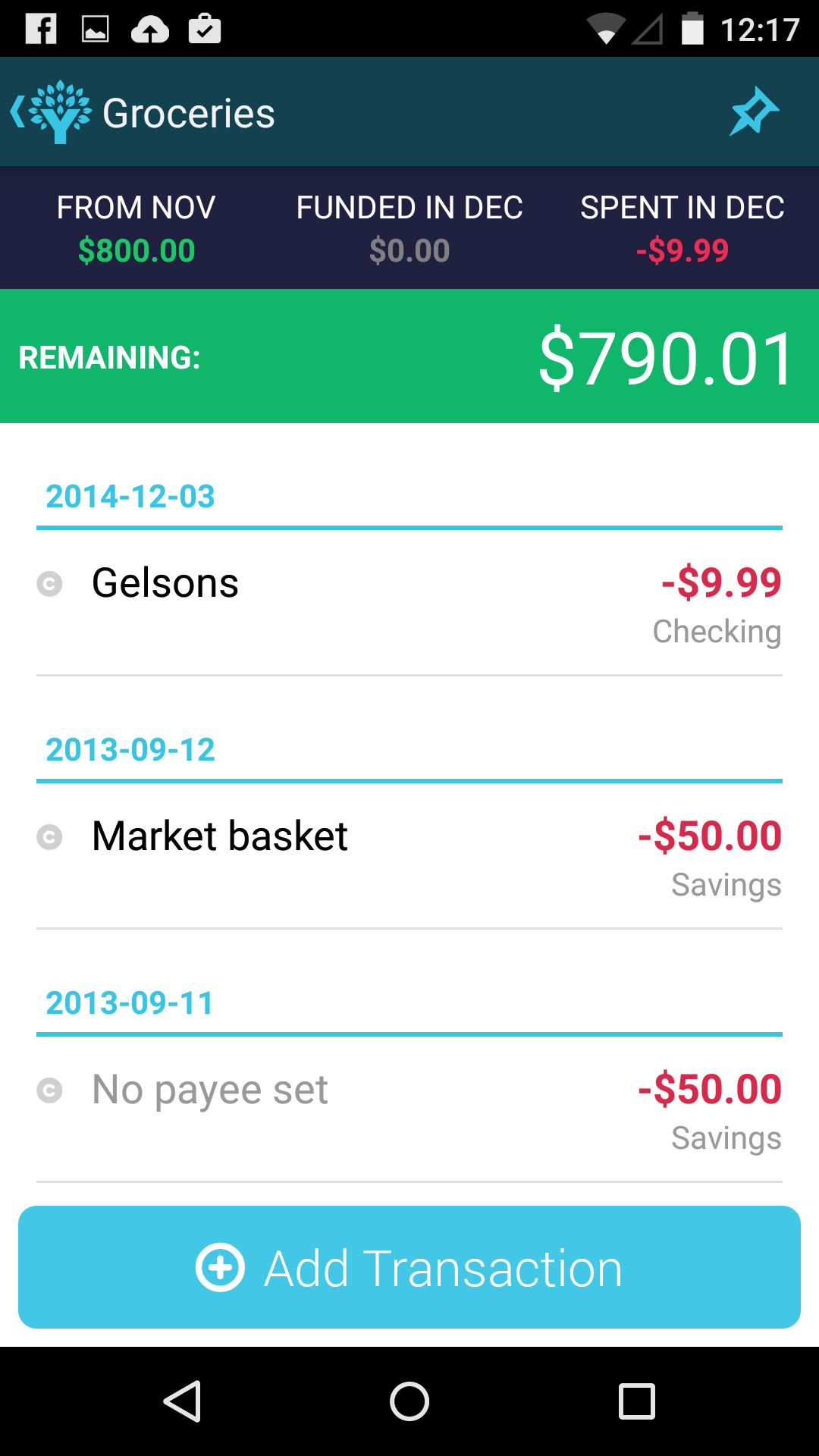Select the FROM NOV $800.00 summary
Screen dimensions: 819x1456
(x=136, y=228)
